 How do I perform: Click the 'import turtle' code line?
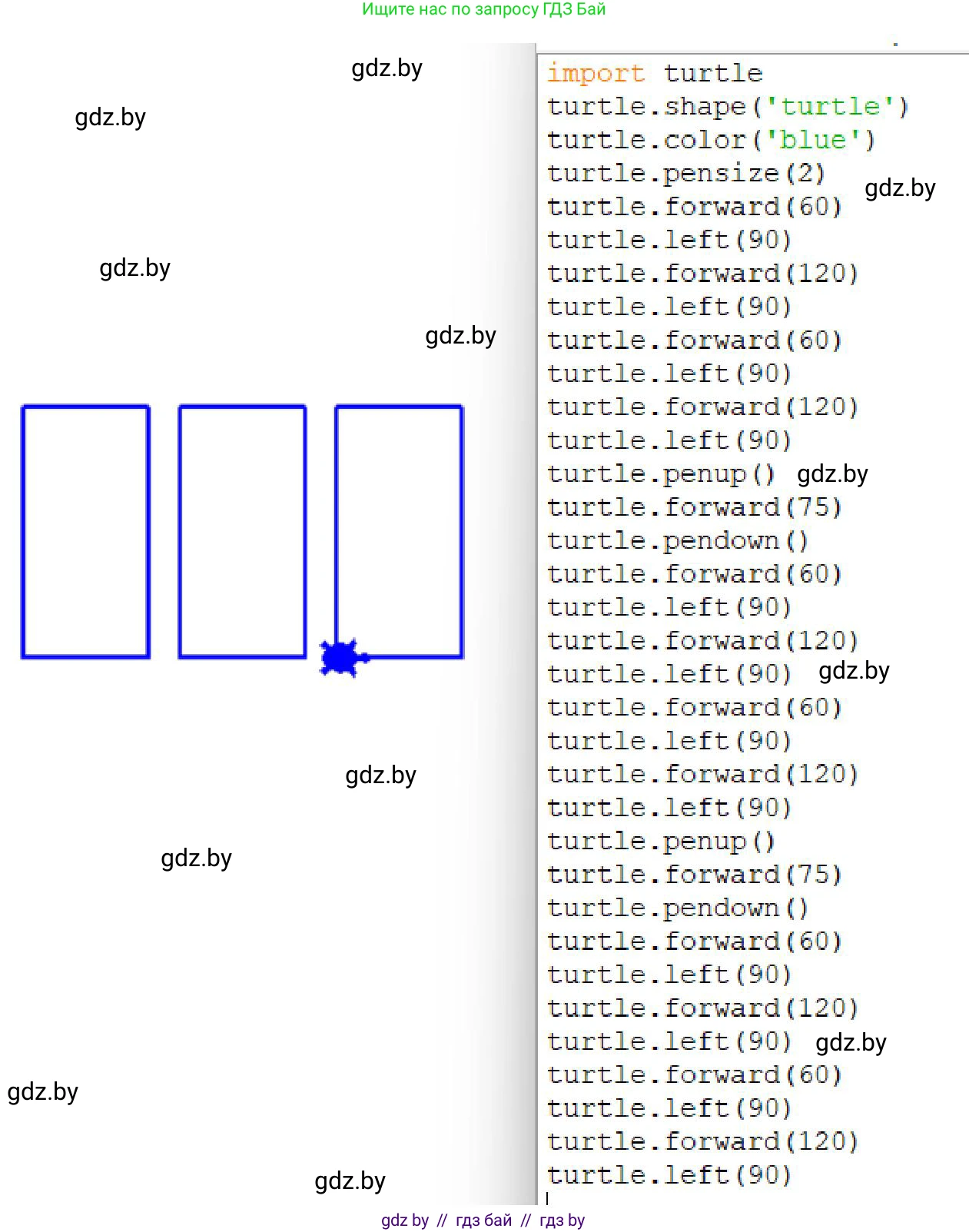tap(654, 74)
